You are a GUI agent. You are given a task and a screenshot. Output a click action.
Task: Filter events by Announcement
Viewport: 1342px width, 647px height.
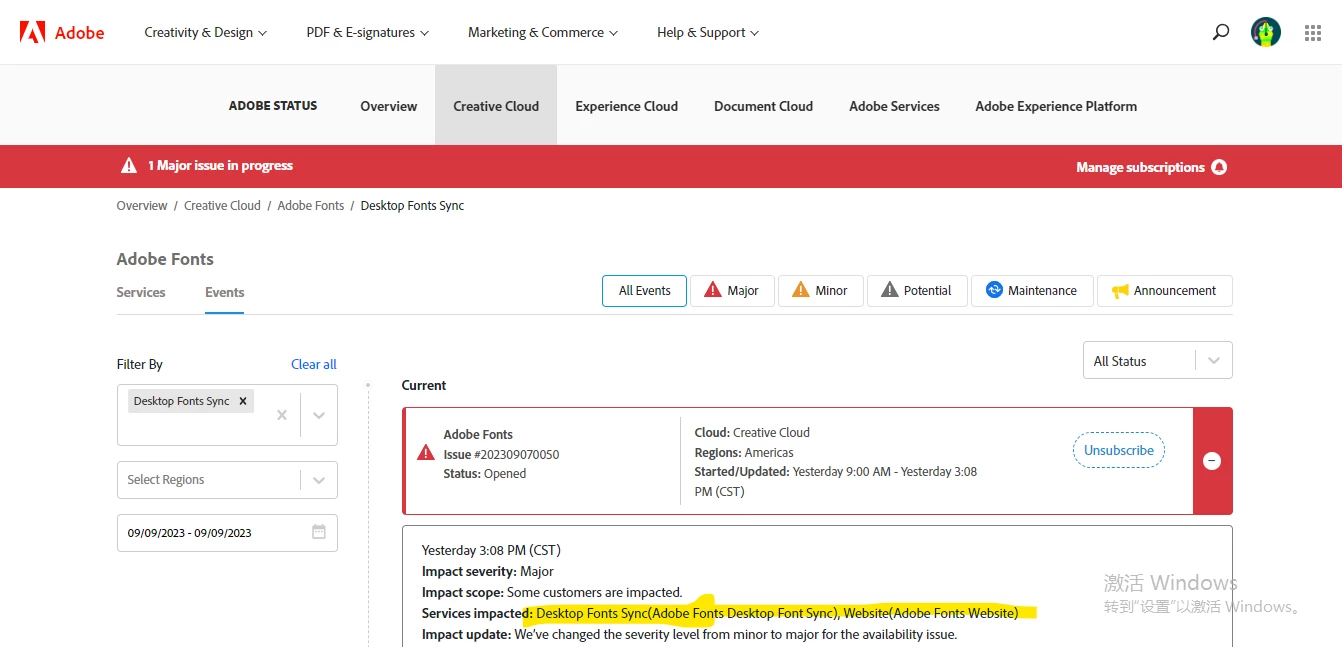1165,291
